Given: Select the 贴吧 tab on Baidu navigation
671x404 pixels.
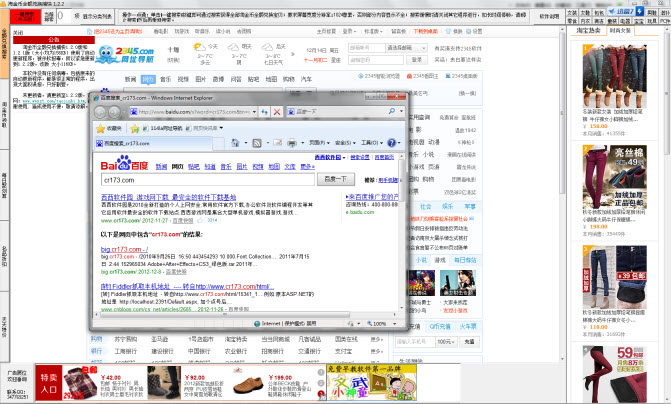Looking at the screenshot, I should tap(194, 166).
